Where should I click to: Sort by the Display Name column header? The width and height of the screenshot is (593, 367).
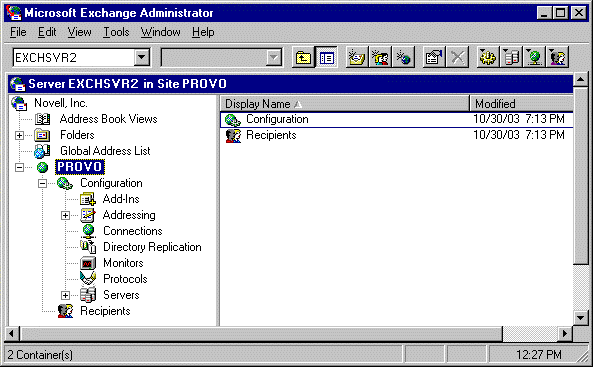coord(345,103)
